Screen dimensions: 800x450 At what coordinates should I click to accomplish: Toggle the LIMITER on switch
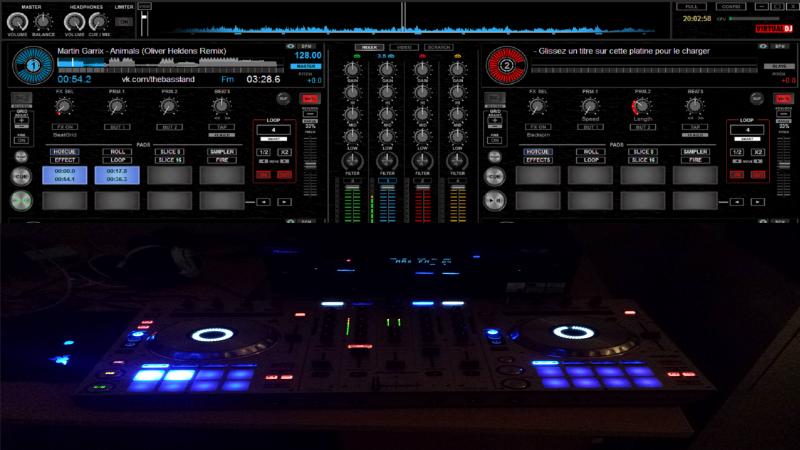(124, 22)
